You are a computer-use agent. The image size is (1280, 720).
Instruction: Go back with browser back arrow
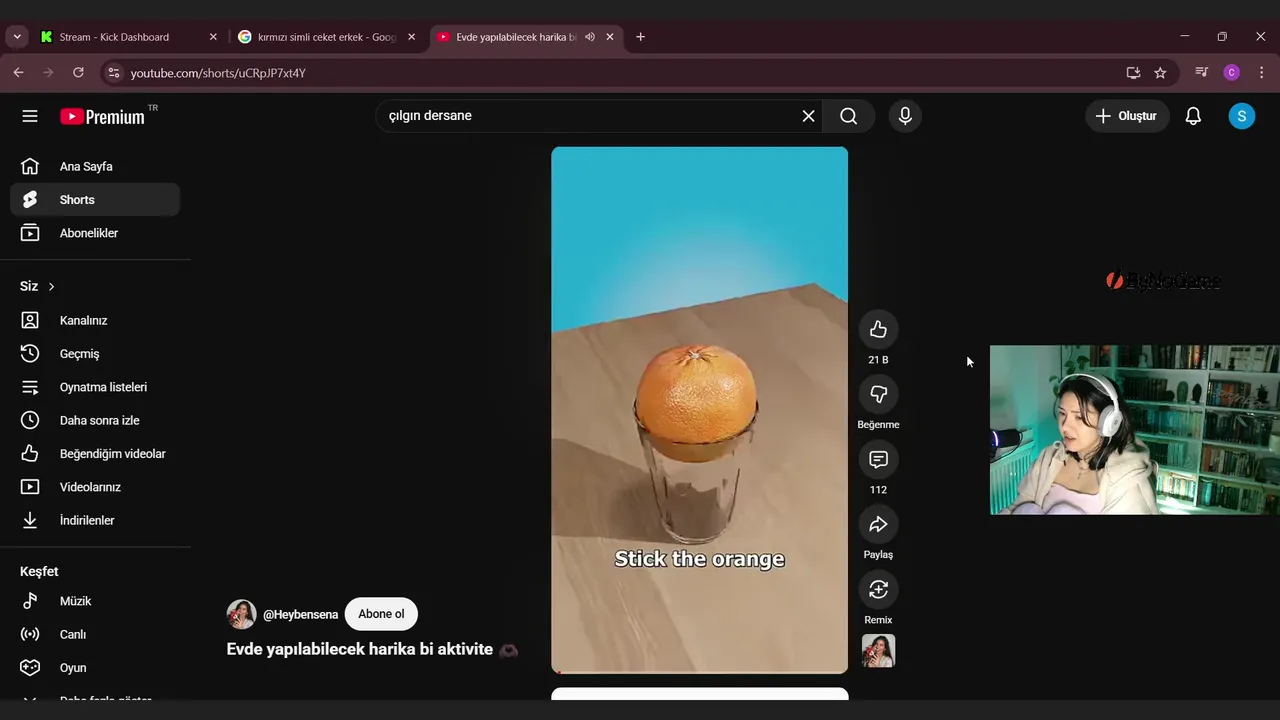(x=18, y=73)
